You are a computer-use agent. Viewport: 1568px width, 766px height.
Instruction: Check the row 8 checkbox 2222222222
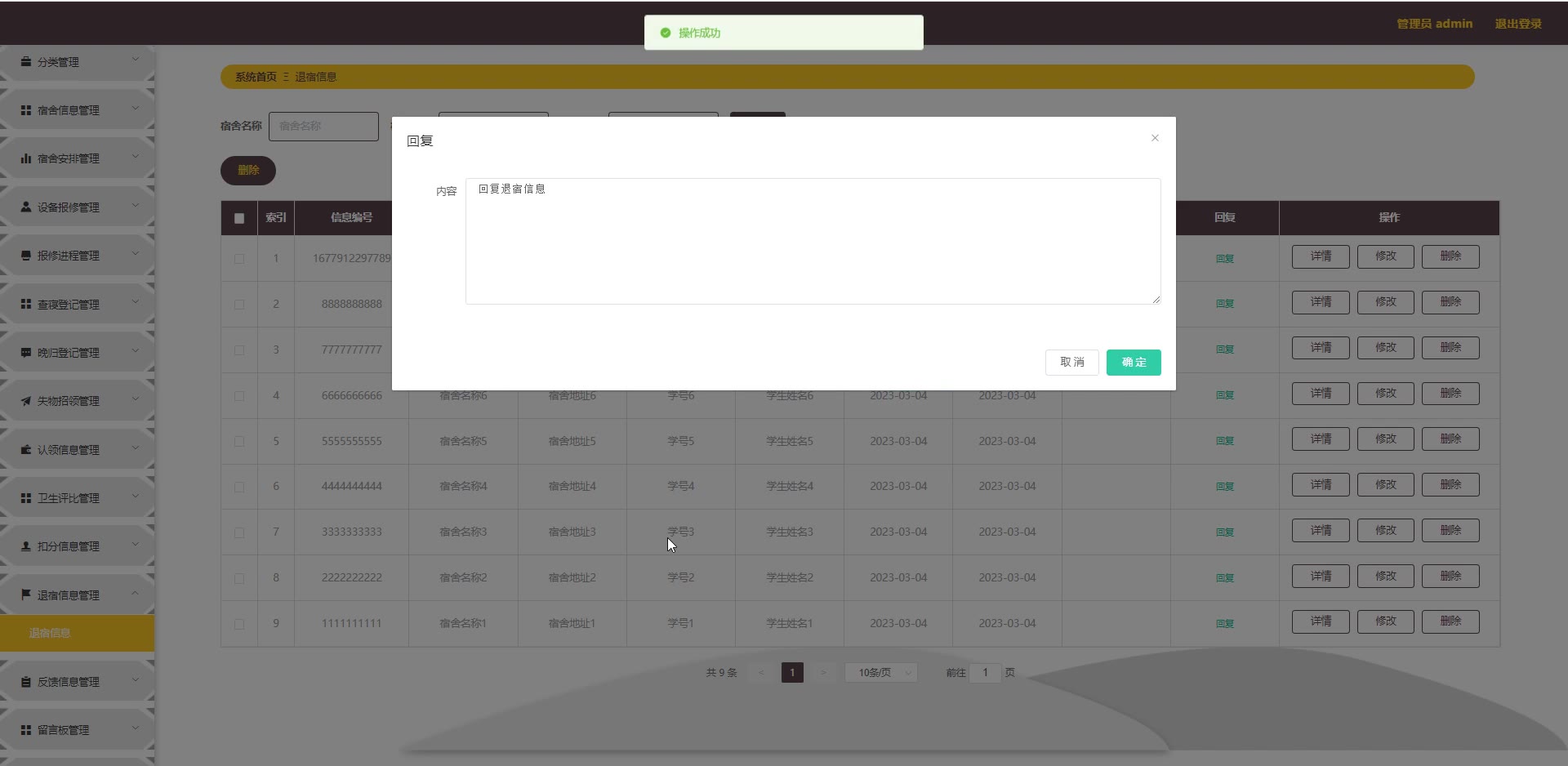(x=239, y=578)
